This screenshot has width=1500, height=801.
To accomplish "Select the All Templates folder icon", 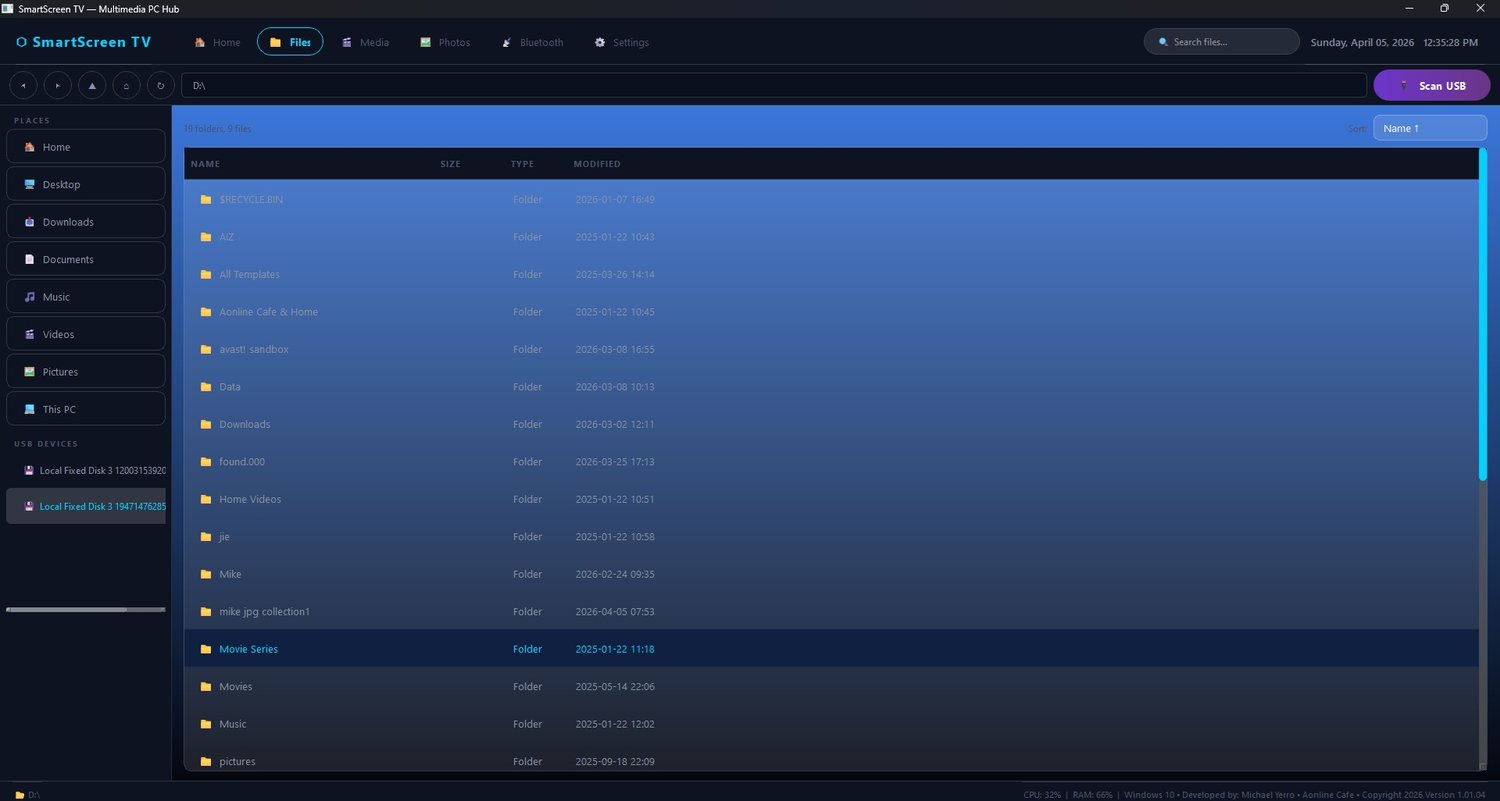I will point(206,275).
